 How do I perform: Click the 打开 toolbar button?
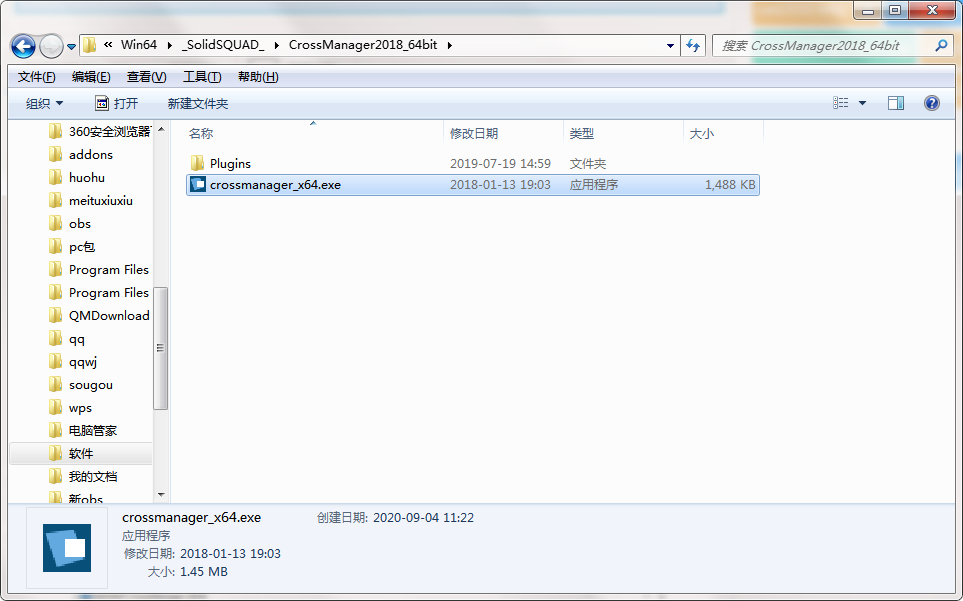[x=117, y=104]
